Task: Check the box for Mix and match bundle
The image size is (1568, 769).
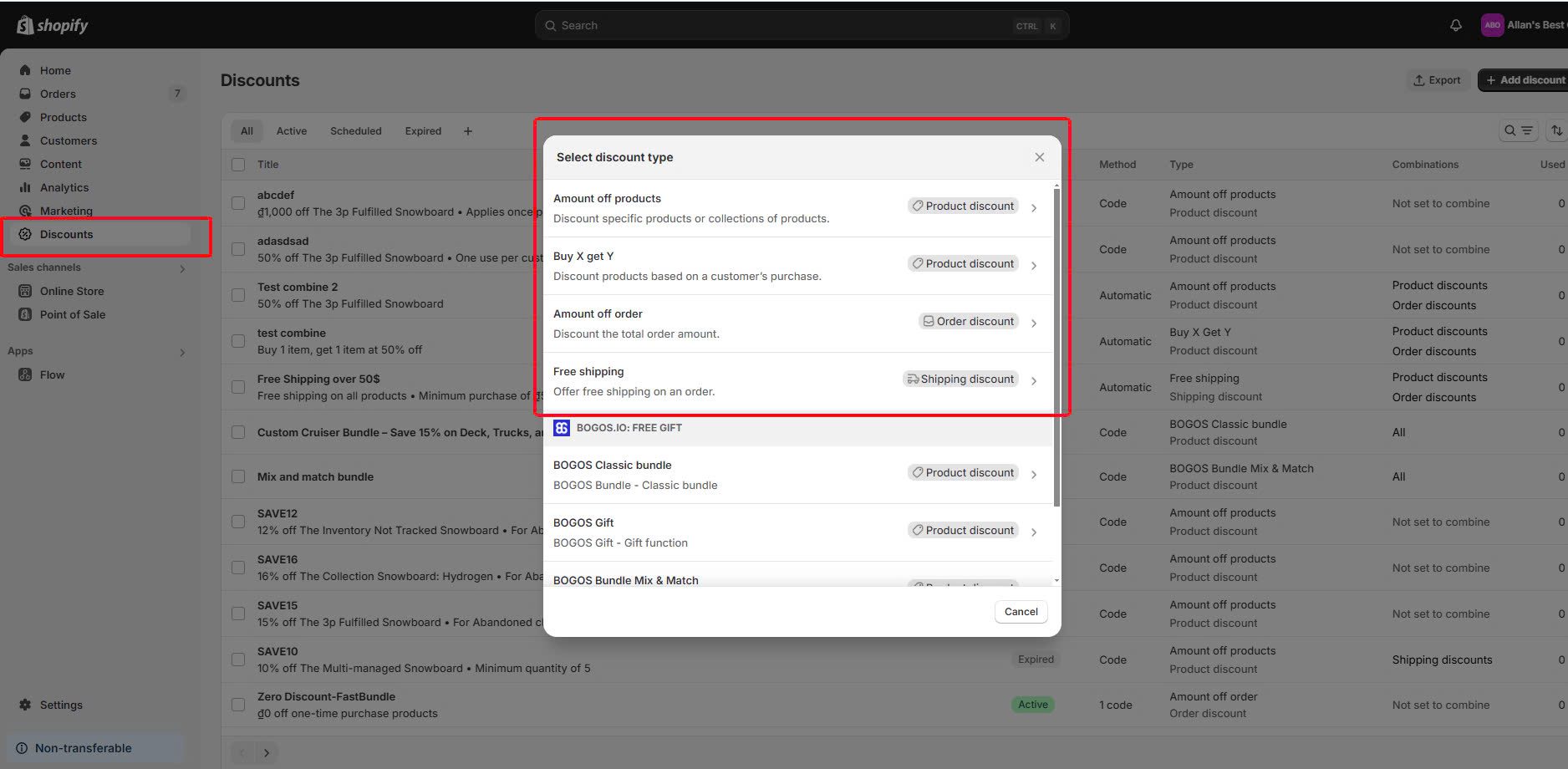Action: 238,476
